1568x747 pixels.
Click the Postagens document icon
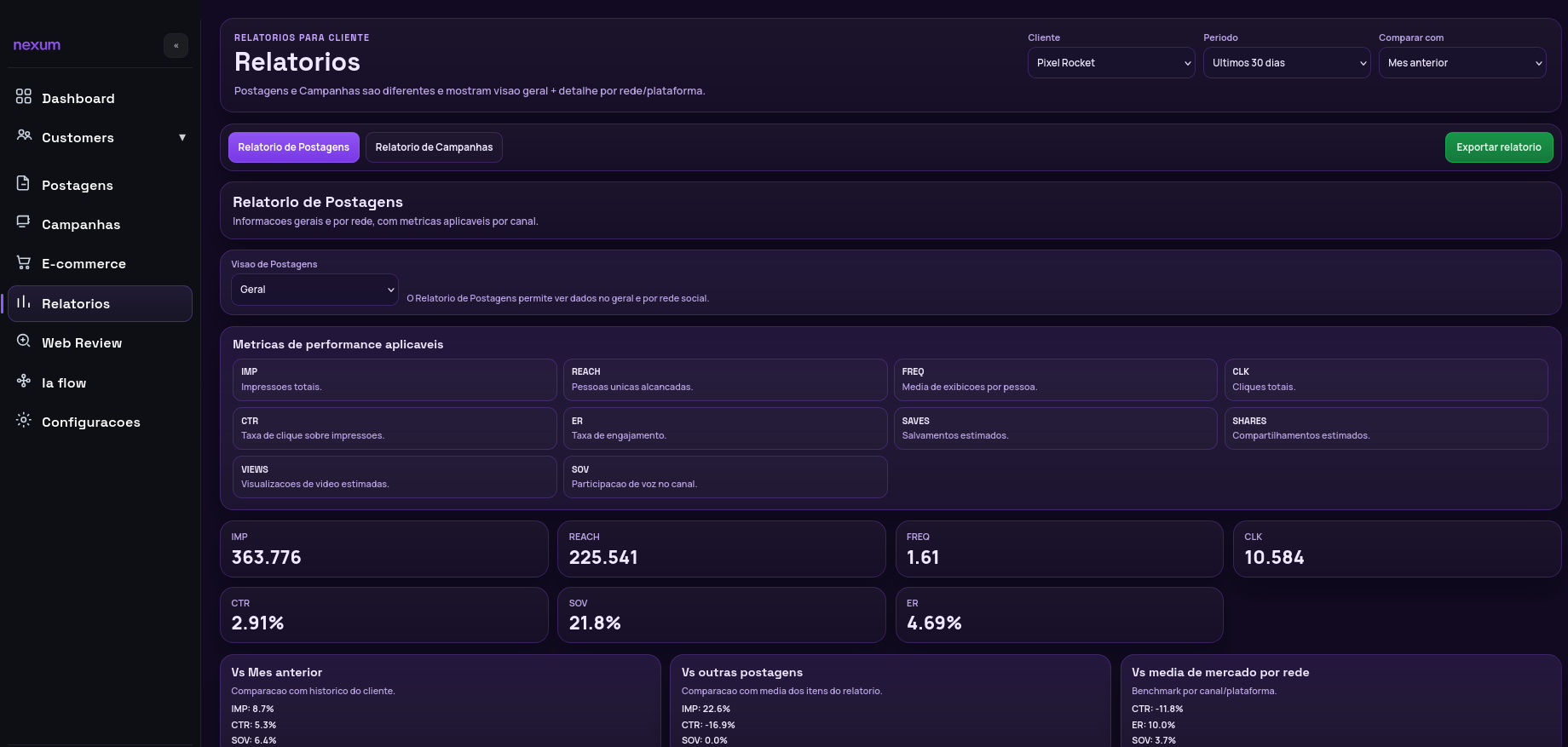tap(24, 184)
